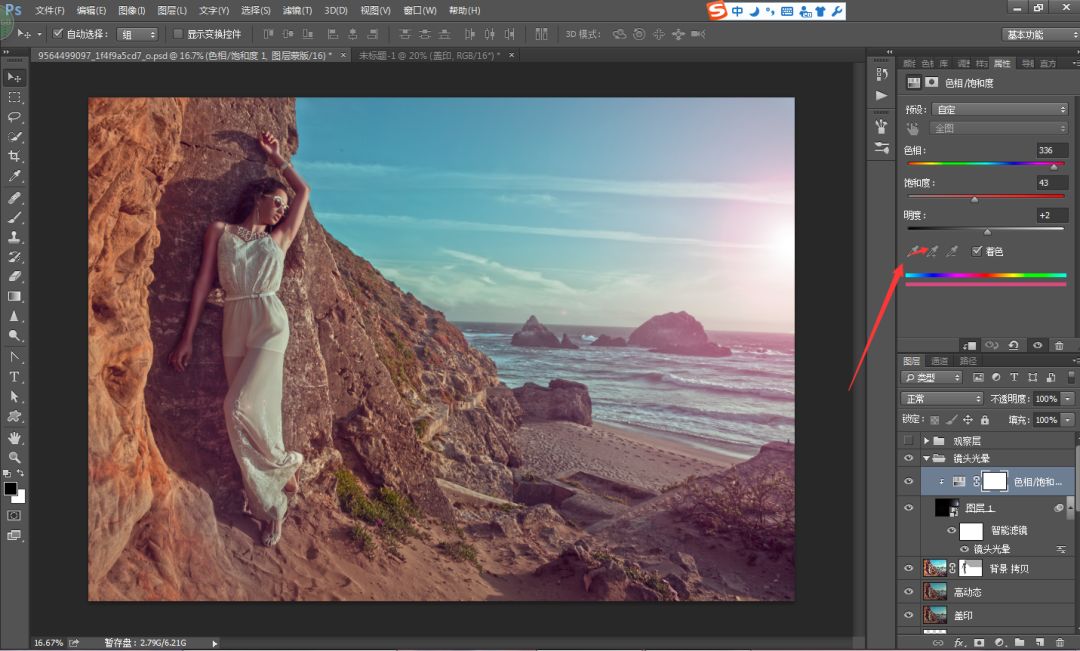Activate the Hand tool
Viewport: 1080px width, 651px height.
(x=15, y=437)
